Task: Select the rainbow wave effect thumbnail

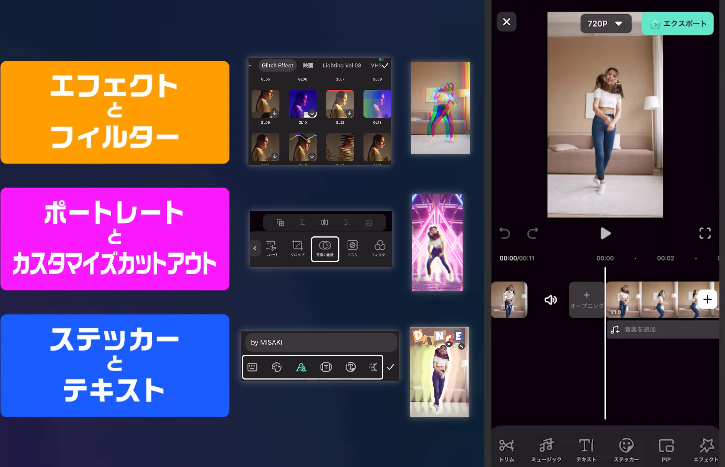Action: coord(303,147)
